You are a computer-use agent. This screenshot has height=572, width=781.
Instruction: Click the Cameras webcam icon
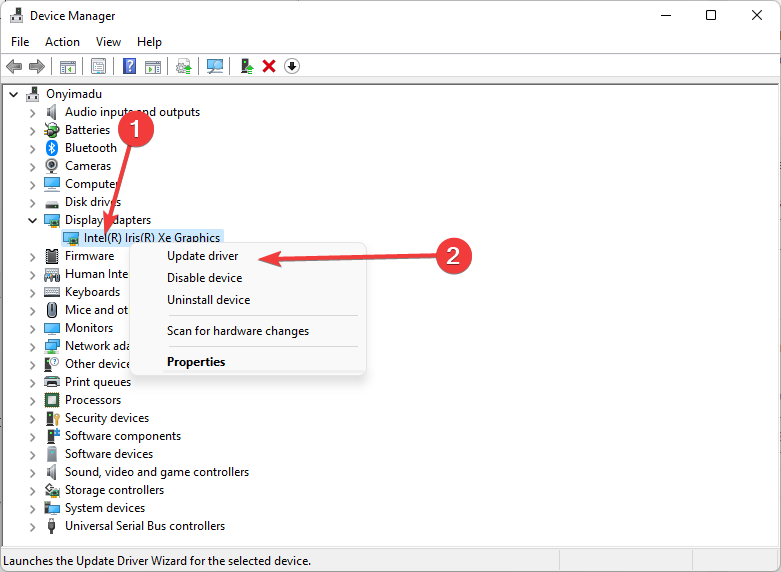[52, 166]
